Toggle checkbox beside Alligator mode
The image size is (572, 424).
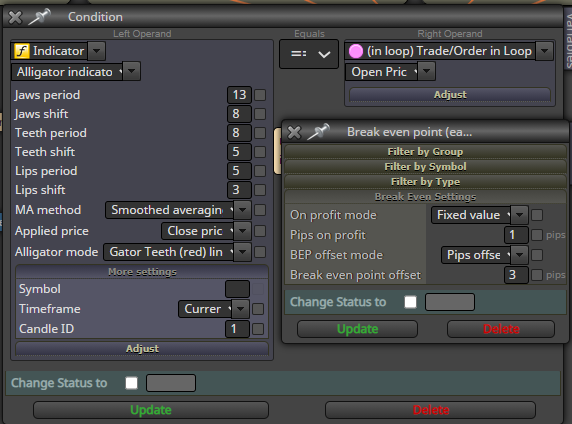coord(260,252)
